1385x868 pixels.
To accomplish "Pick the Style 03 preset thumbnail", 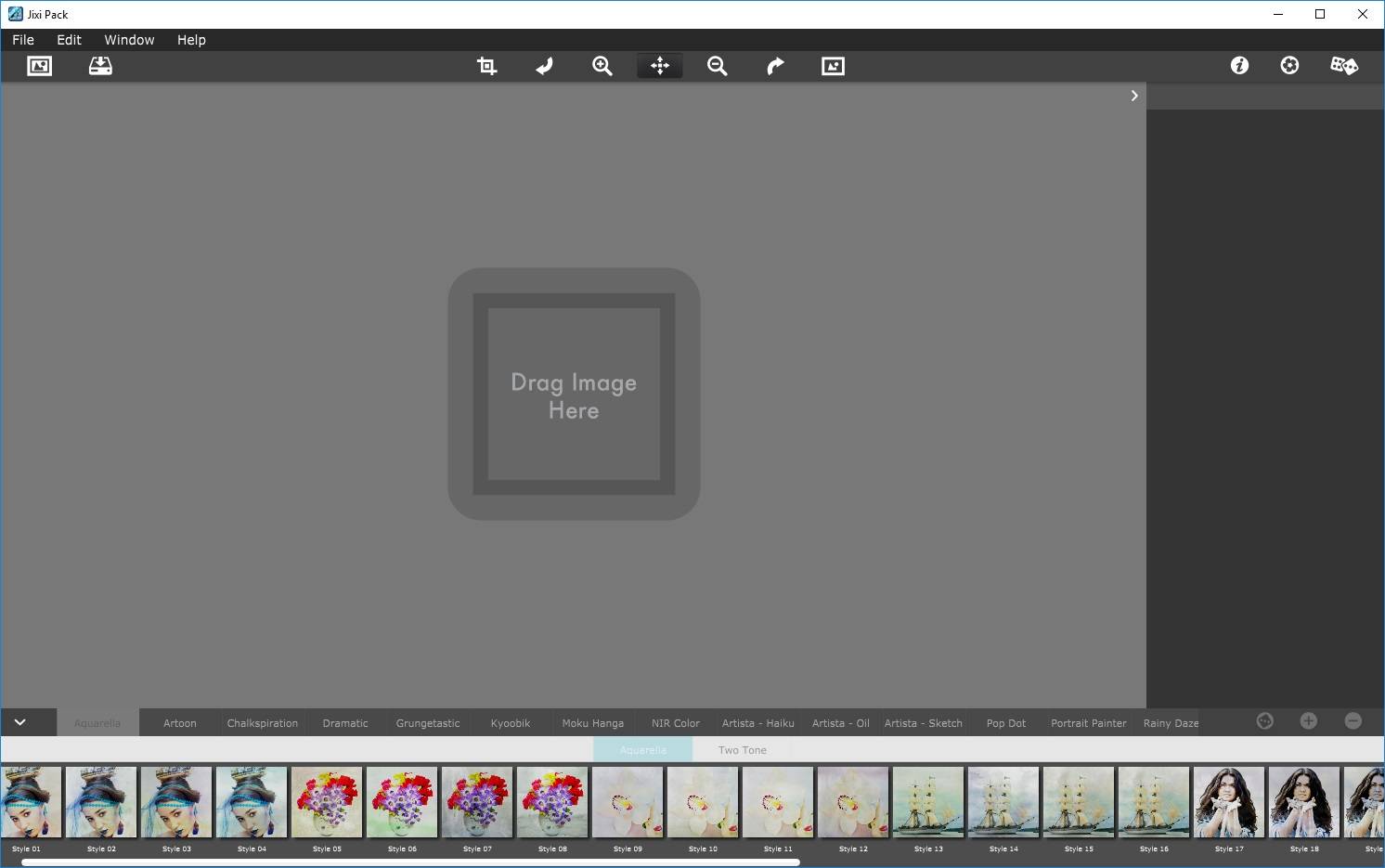I will pos(176,802).
